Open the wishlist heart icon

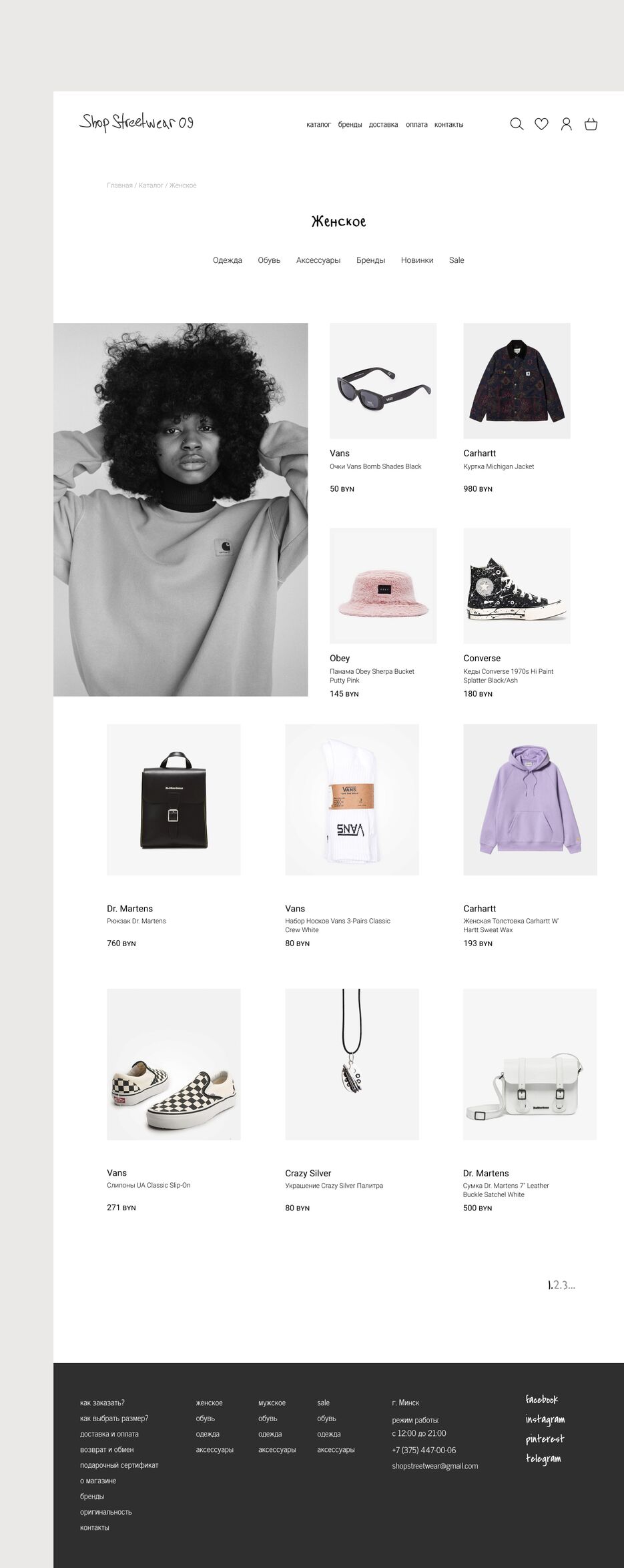click(x=541, y=124)
